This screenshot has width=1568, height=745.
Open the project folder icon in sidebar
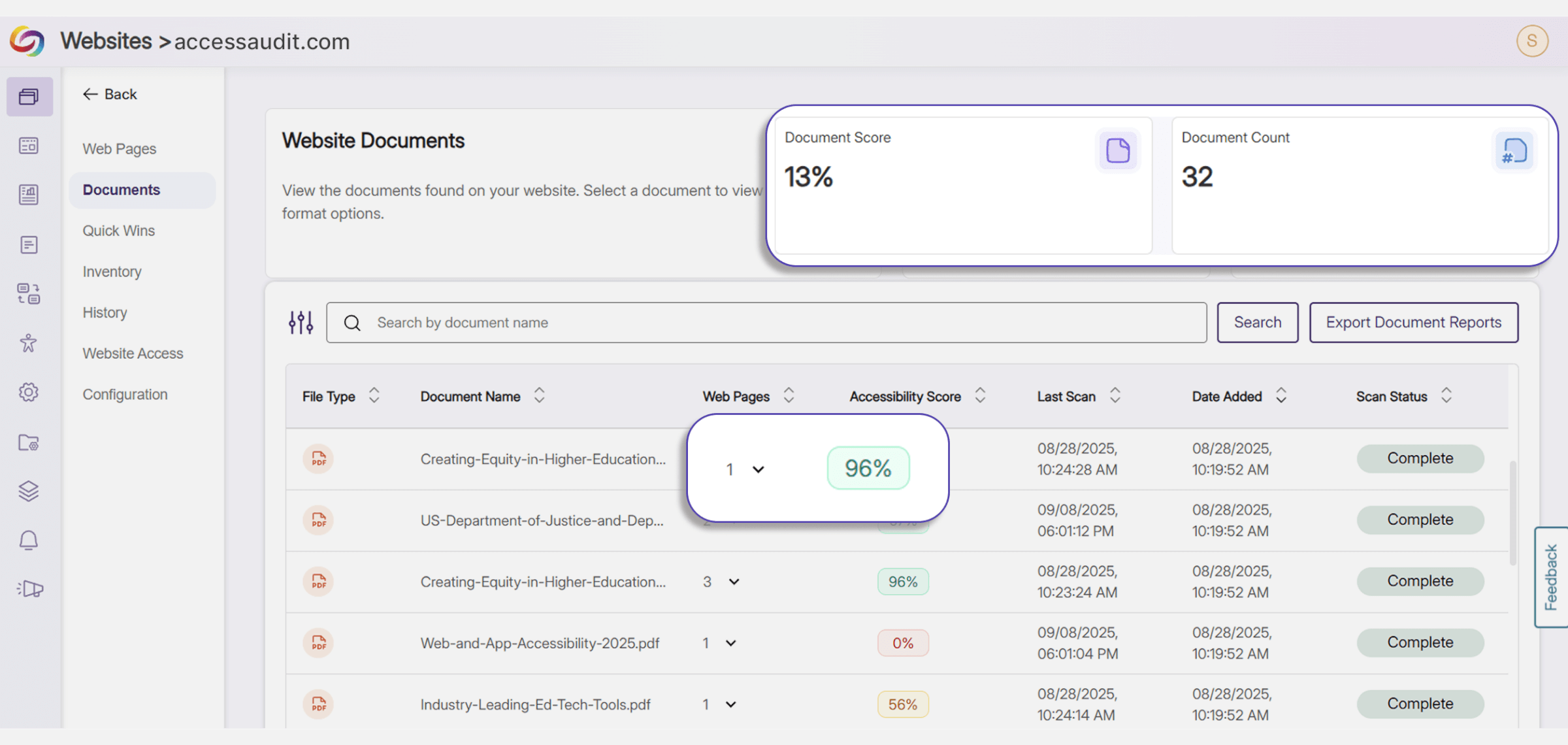coord(29,442)
